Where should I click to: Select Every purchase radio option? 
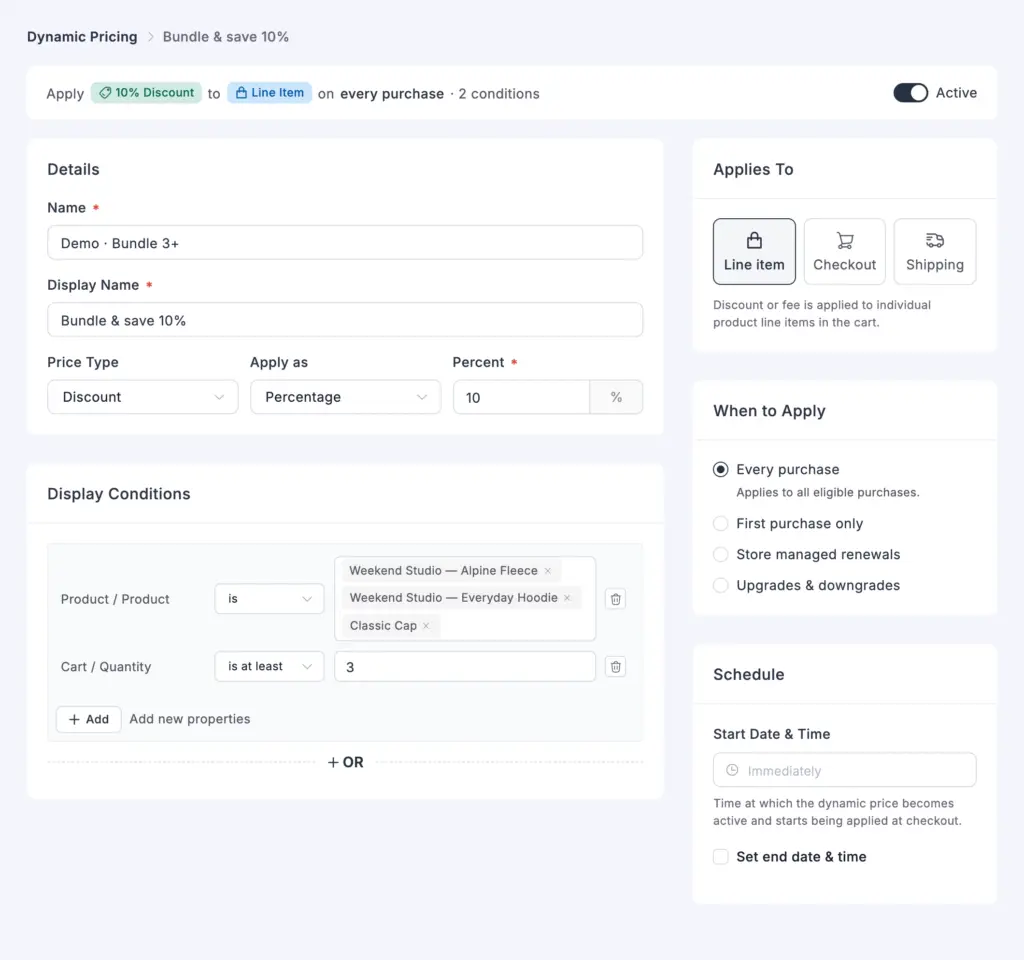point(720,470)
